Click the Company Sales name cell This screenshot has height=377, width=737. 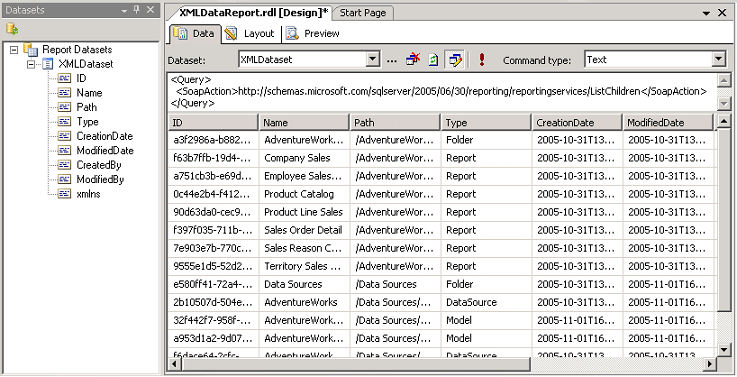305,158
